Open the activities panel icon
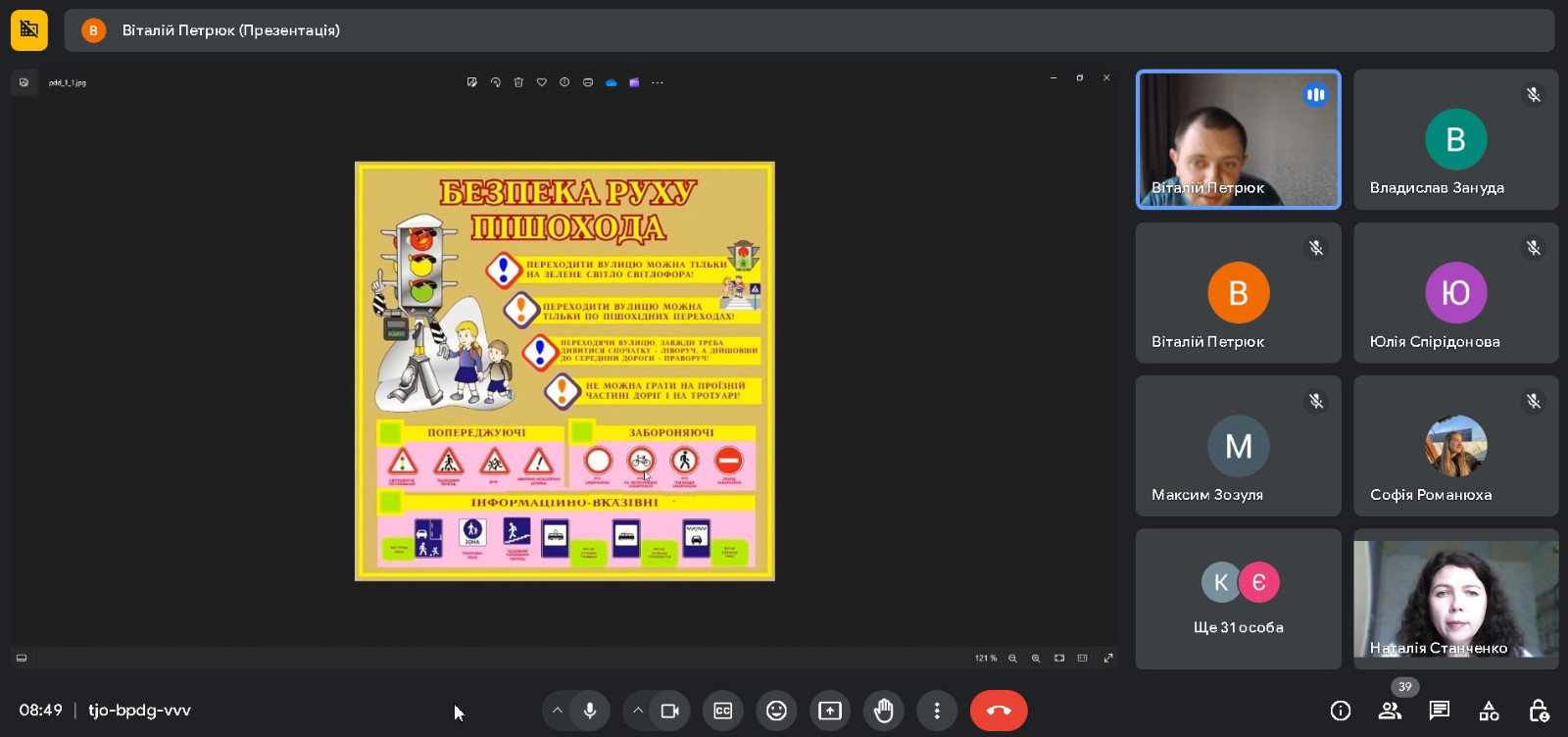Image resolution: width=1568 pixels, height=737 pixels. pyautogui.click(x=1489, y=711)
